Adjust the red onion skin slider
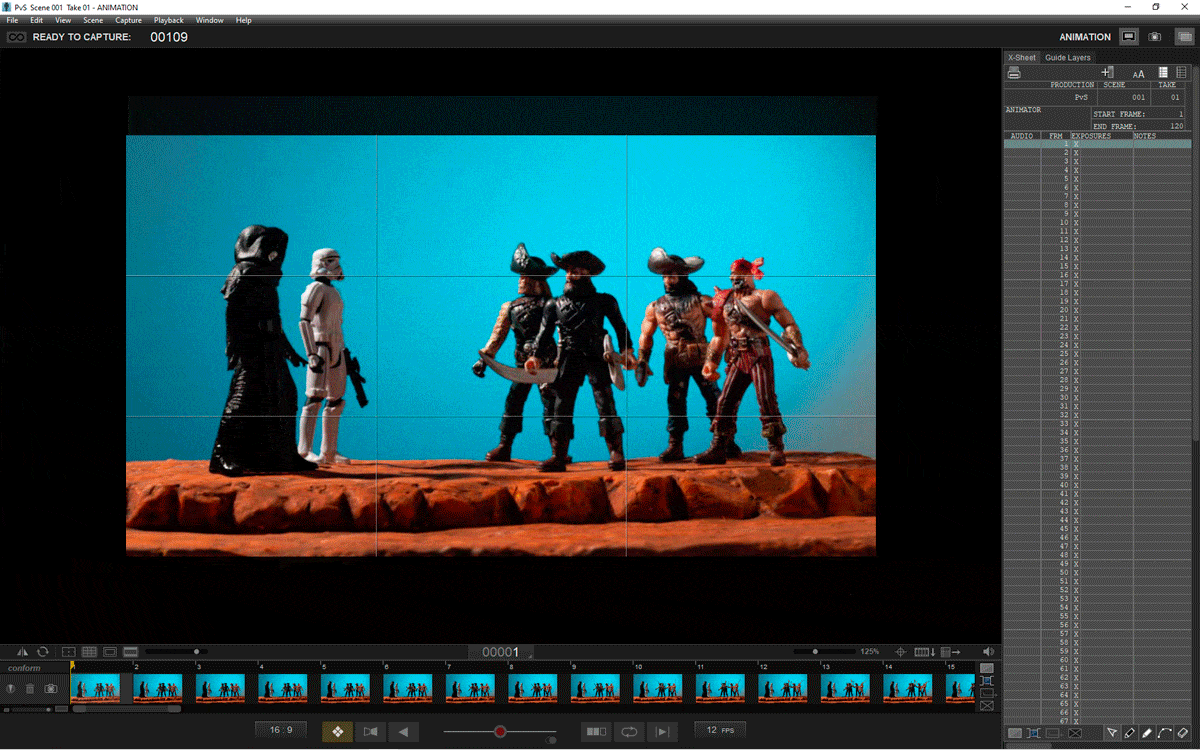The width and height of the screenshot is (1200, 750). pyautogui.click(x=500, y=732)
